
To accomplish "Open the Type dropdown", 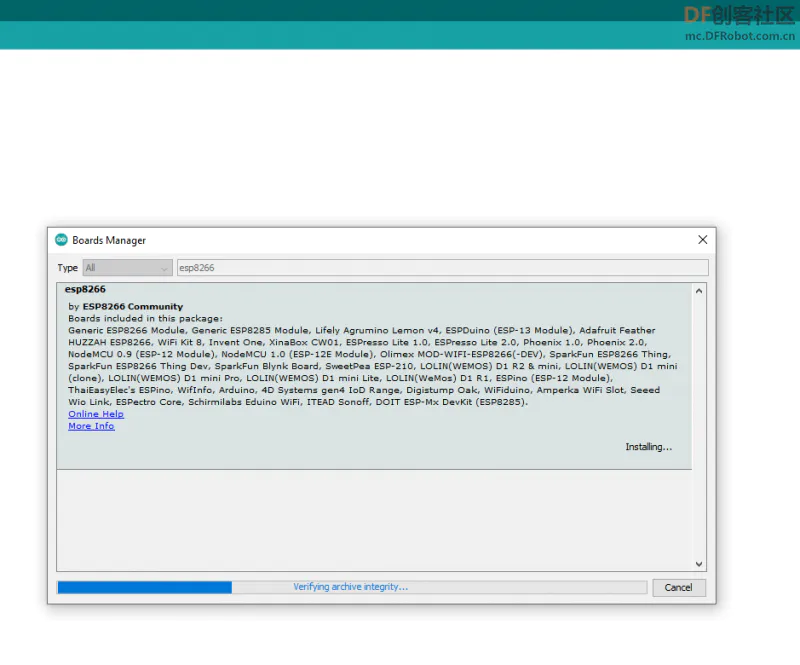I will coord(128,268).
